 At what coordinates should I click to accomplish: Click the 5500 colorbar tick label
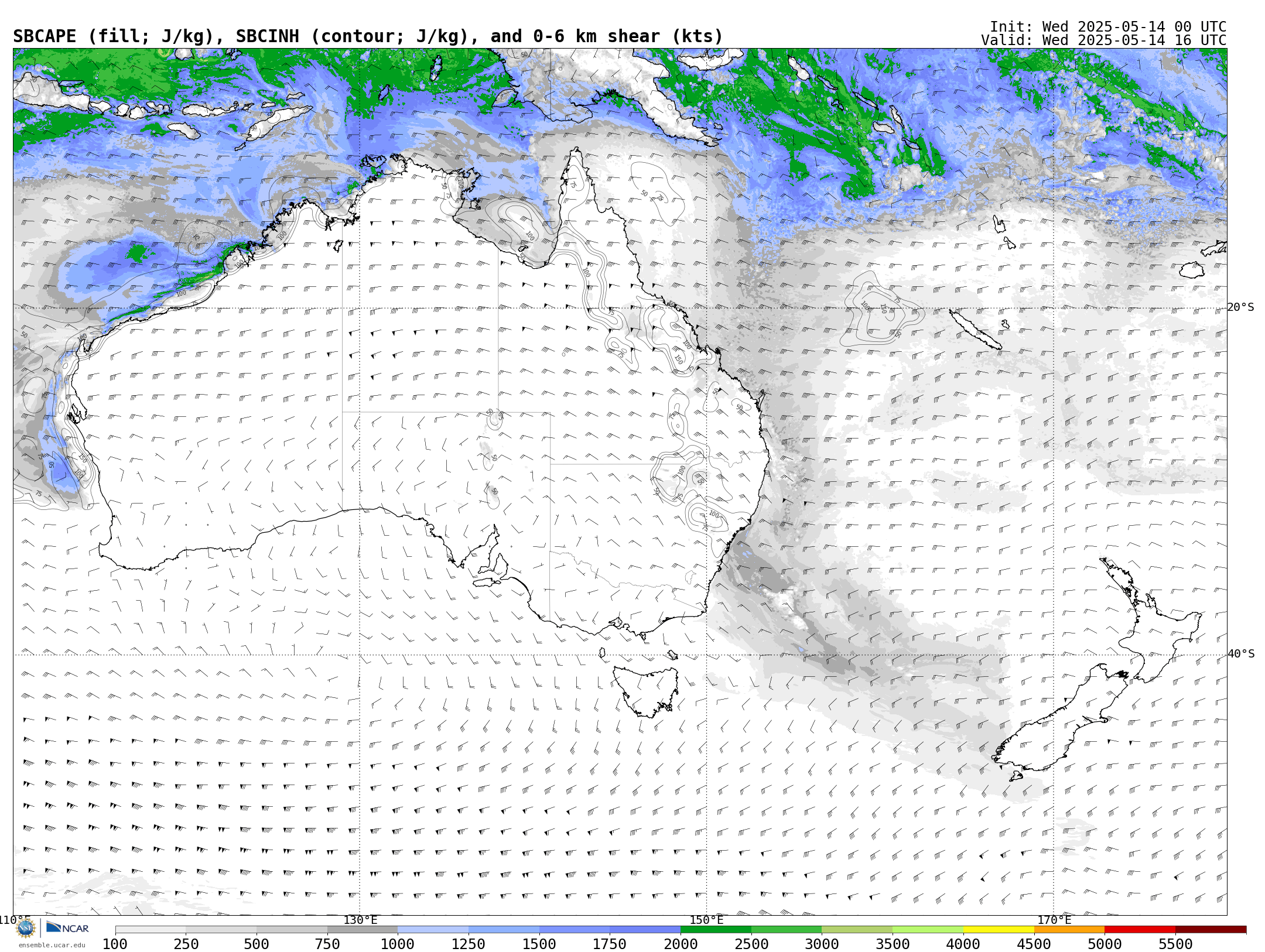pyautogui.click(x=1175, y=944)
